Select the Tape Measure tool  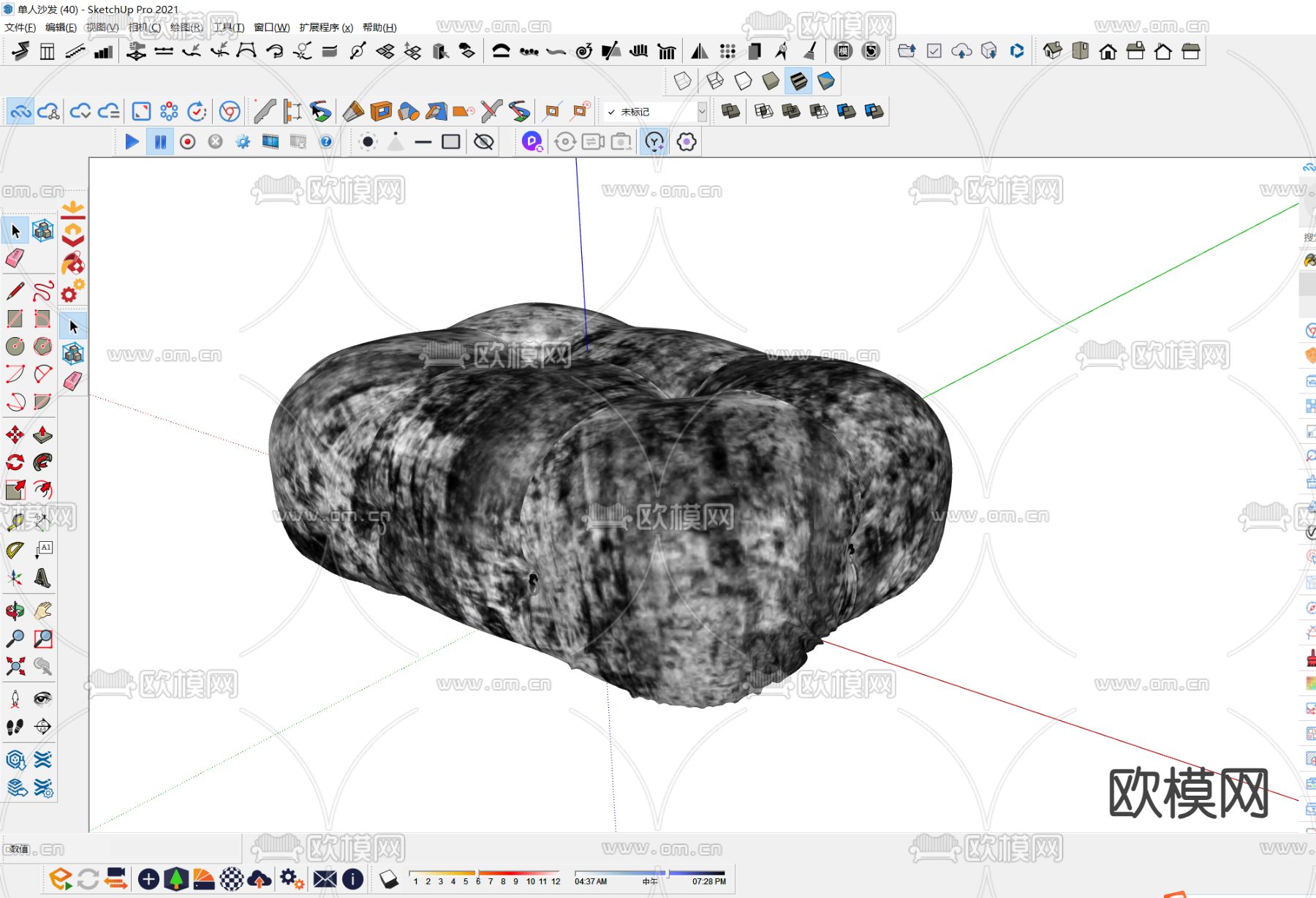point(15,521)
